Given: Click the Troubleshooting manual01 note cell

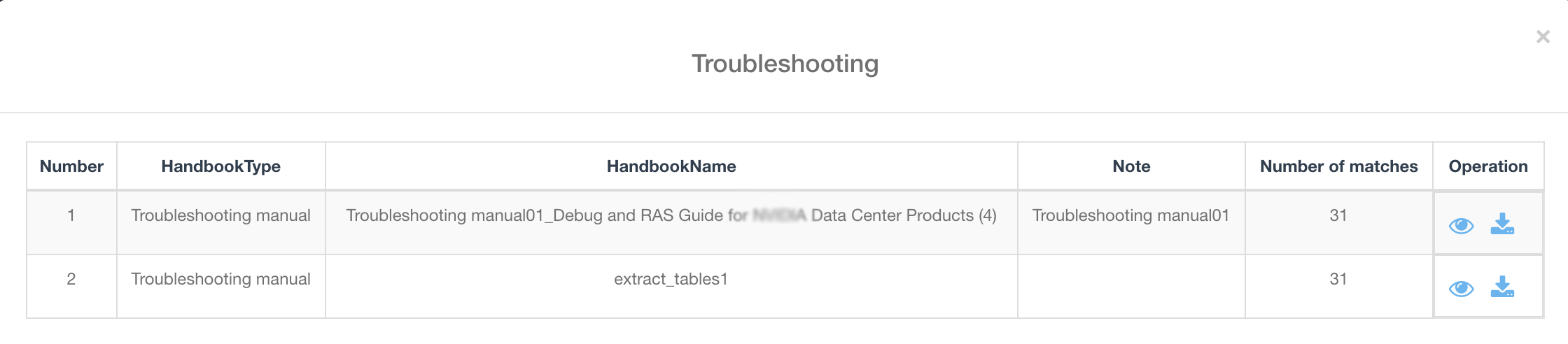Looking at the screenshot, I should click(1130, 215).
